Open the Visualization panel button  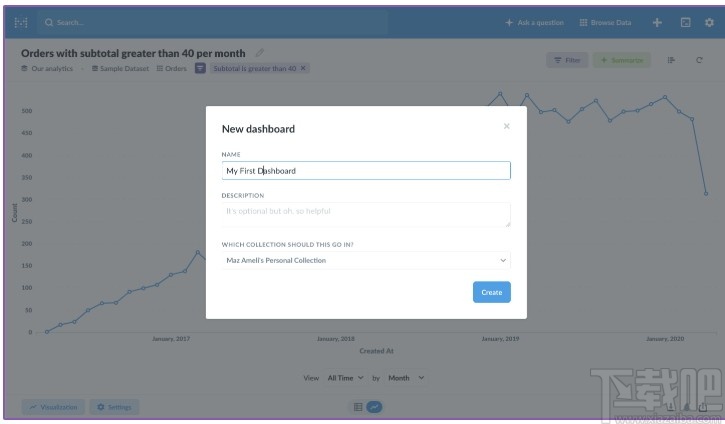(54, 407)
